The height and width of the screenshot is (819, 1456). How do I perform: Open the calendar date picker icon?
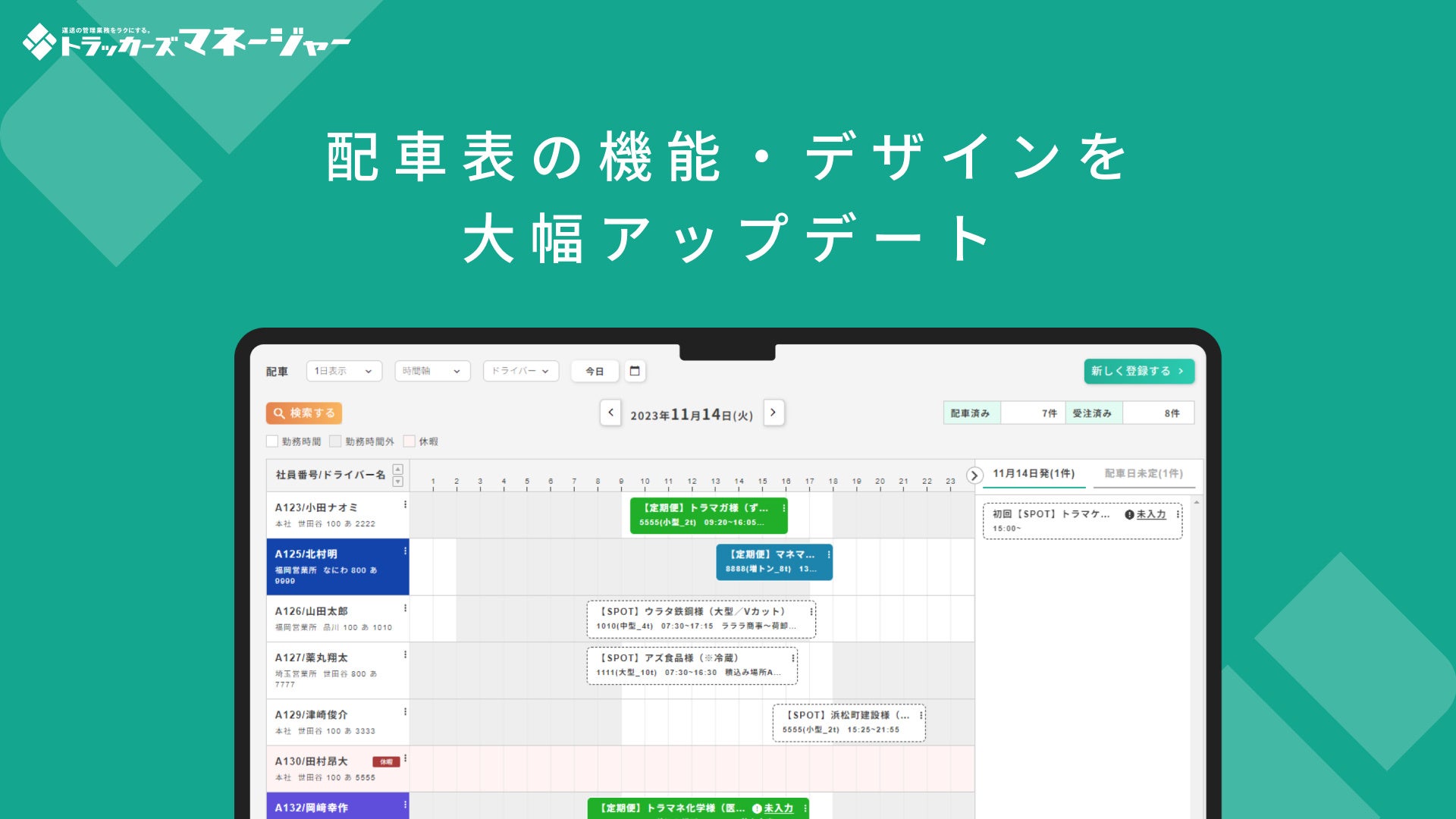pos(635,371)
